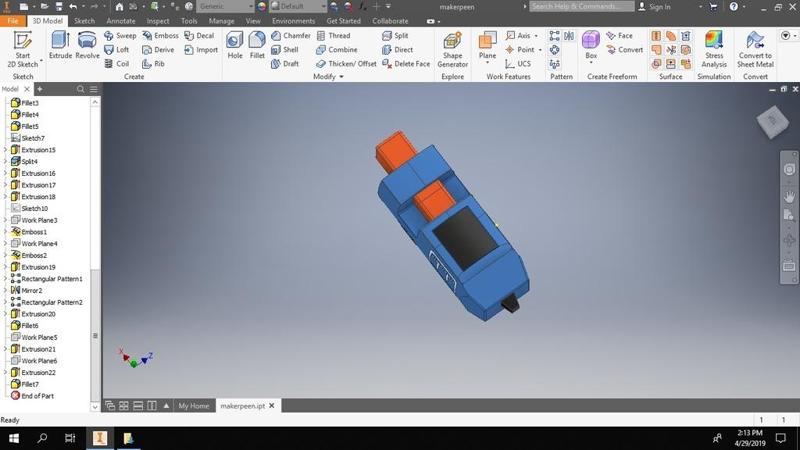Launch Stress Analysis
The image size is (800, 450).
tap(714, 49)
